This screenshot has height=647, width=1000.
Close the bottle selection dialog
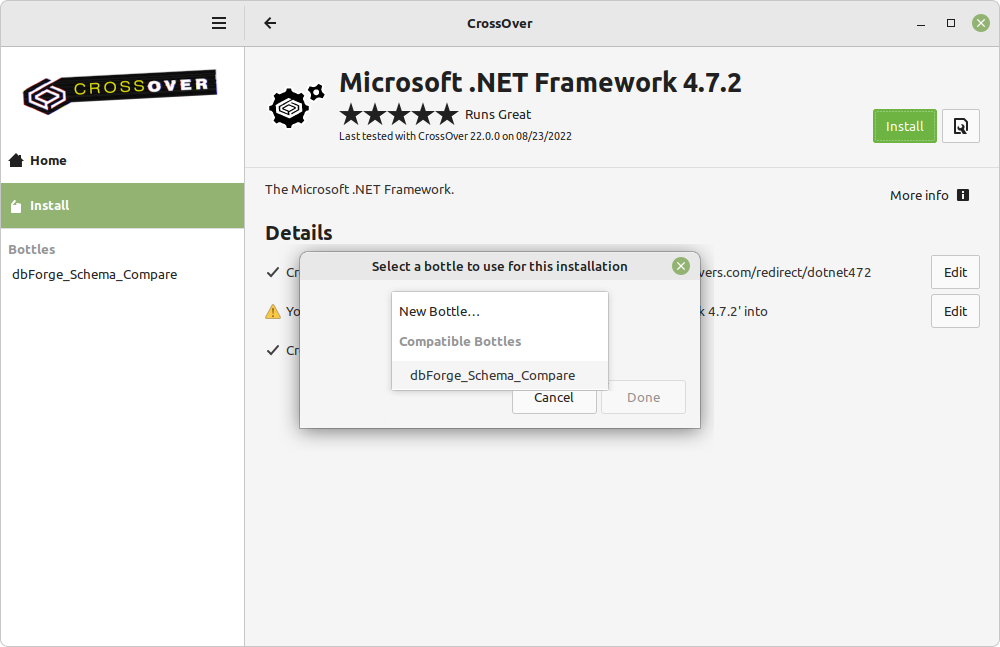point(681,266)
